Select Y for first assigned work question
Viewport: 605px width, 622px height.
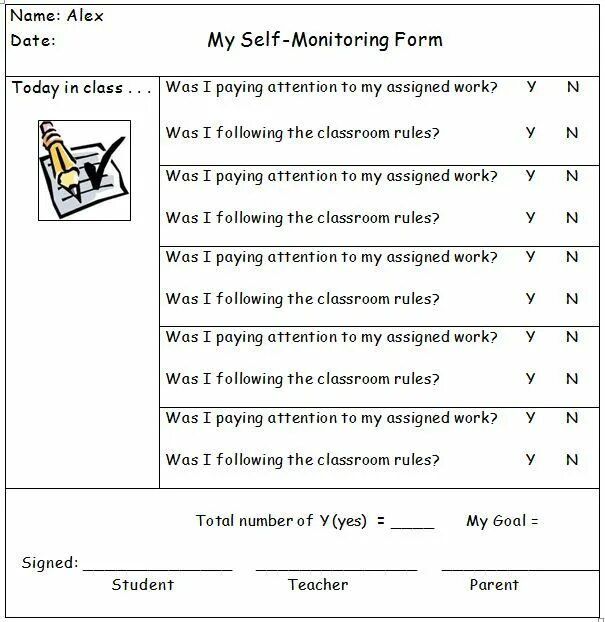point(531,86)
